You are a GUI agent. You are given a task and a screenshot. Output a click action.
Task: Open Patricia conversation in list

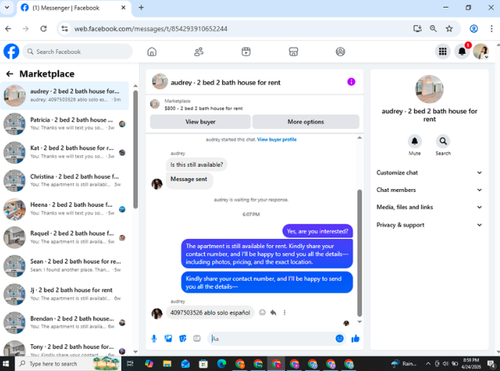[65, 124]
